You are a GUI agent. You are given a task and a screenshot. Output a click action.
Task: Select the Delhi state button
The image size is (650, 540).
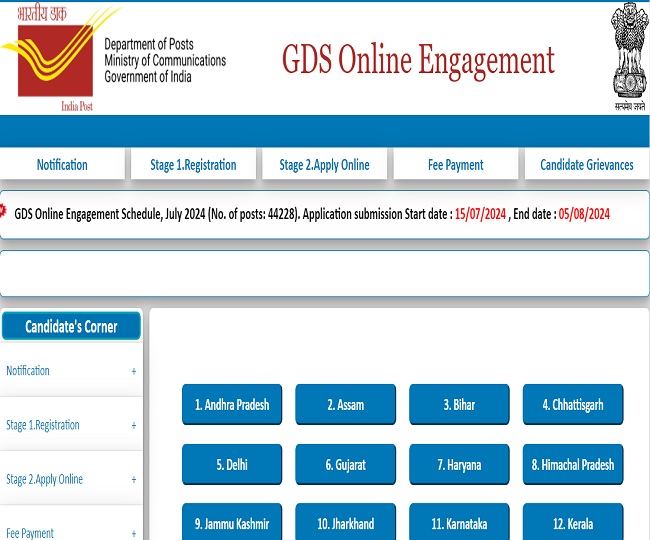tap(232, 465)
